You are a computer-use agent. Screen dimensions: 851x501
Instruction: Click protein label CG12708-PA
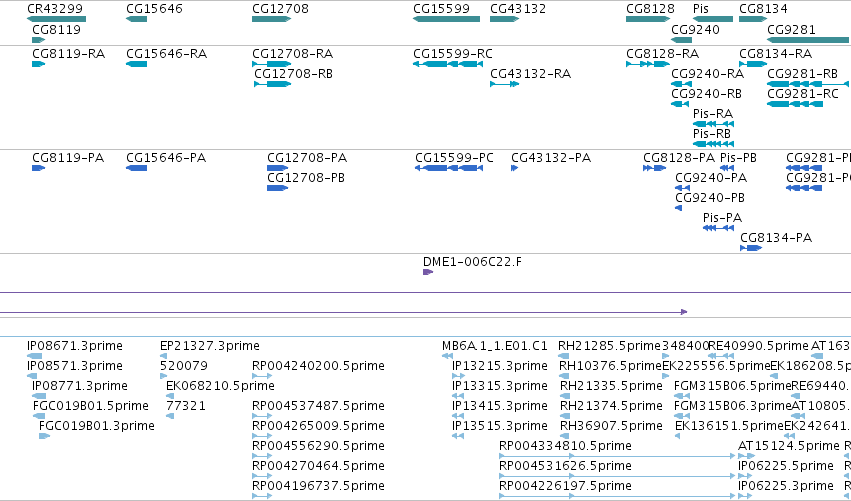point(307,158)
